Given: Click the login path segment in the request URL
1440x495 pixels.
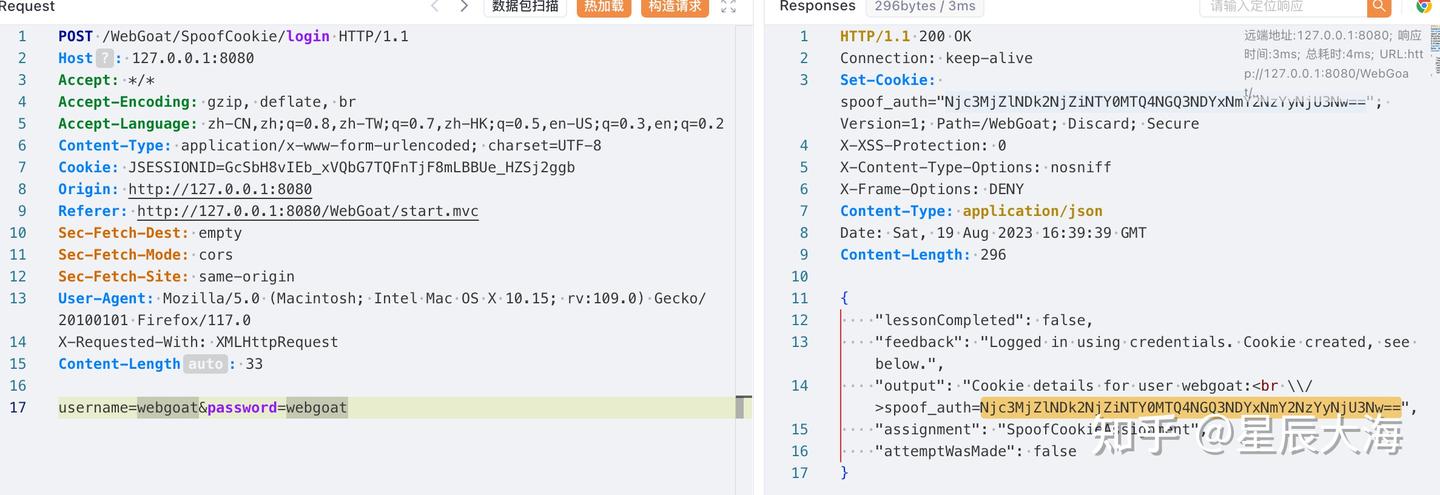Looking at the screenshot, I should [308, 36].
